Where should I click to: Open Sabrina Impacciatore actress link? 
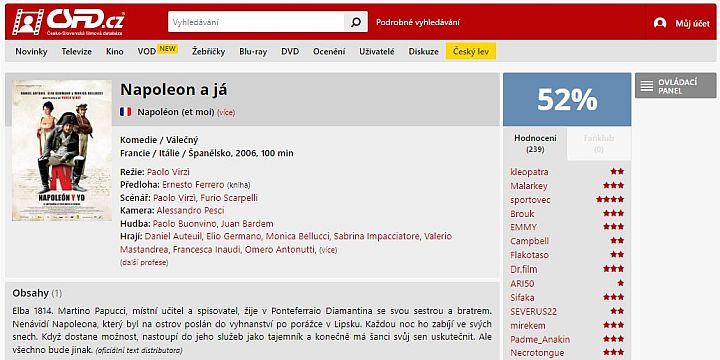pyautogui.click(x=377, y=236)
